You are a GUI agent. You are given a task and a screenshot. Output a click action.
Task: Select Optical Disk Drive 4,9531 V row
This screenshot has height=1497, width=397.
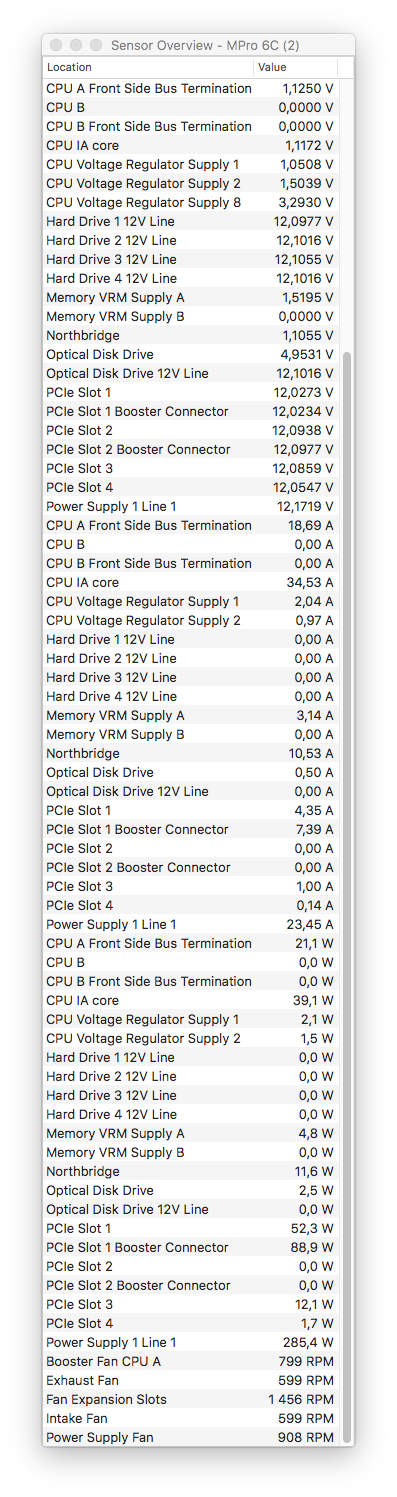(x=190, y=354)
